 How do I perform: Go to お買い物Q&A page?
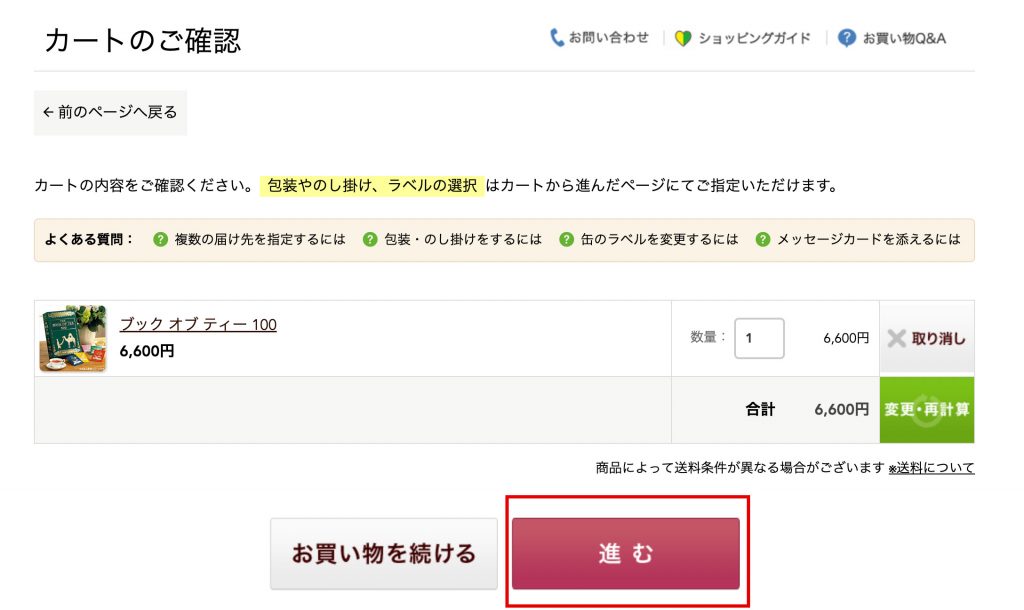(904, 38)
